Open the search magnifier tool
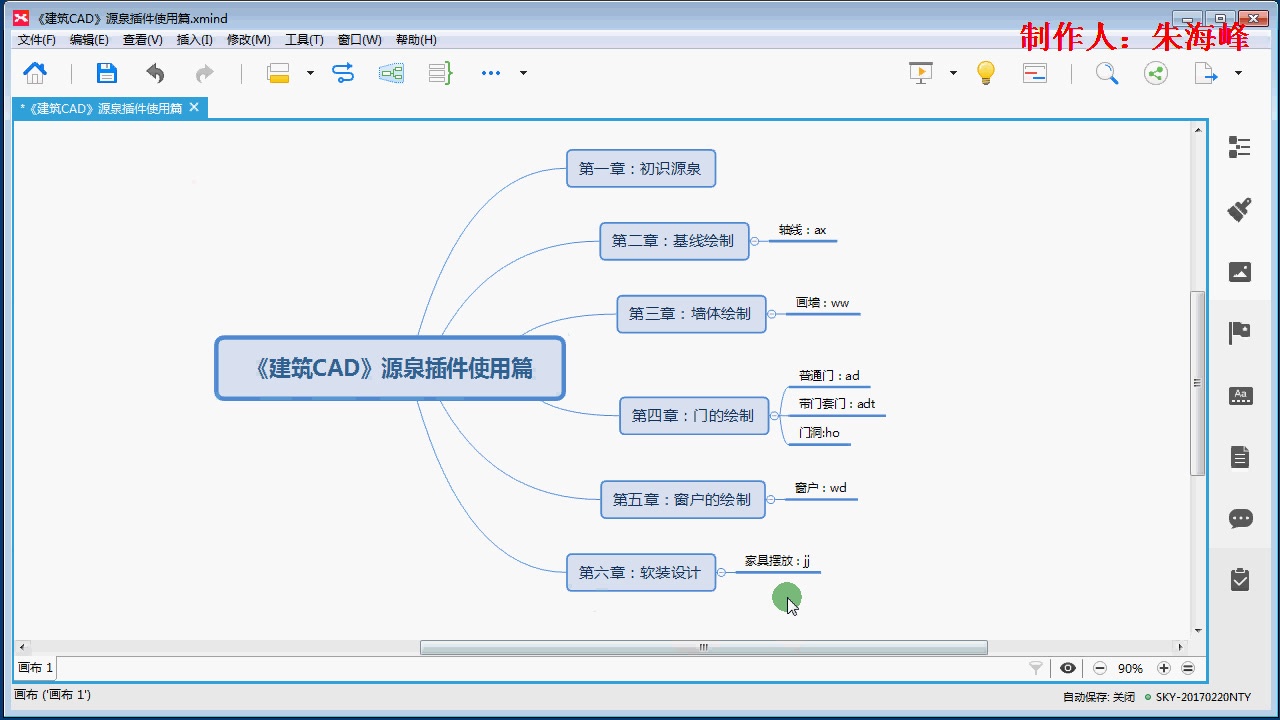 point(1106,73)
